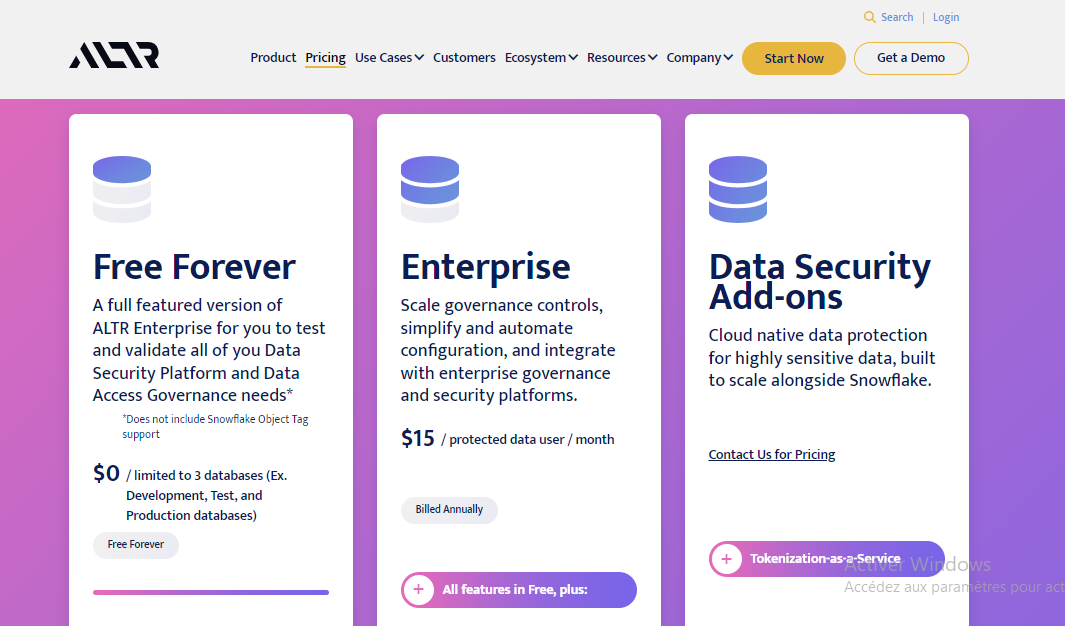
Task: Open the Company dropdown menu
Action: [700, 58]
